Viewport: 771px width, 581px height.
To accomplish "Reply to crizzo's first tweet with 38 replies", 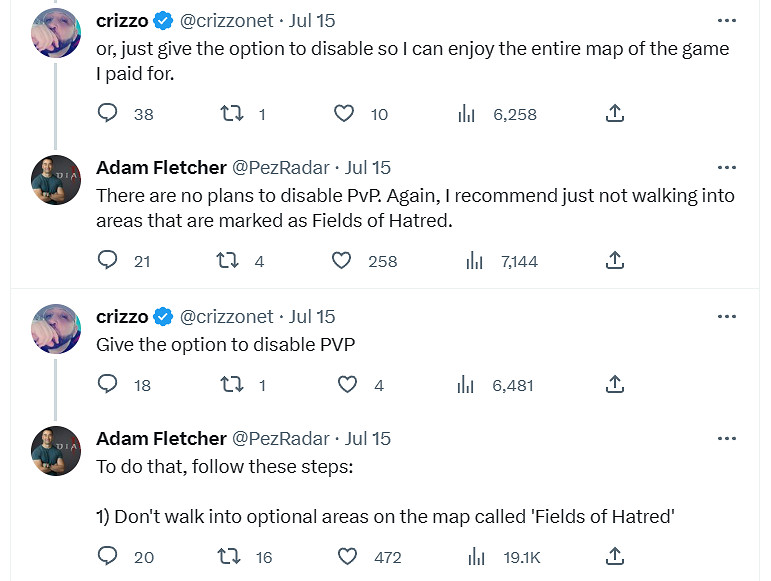I will (108, 114).
